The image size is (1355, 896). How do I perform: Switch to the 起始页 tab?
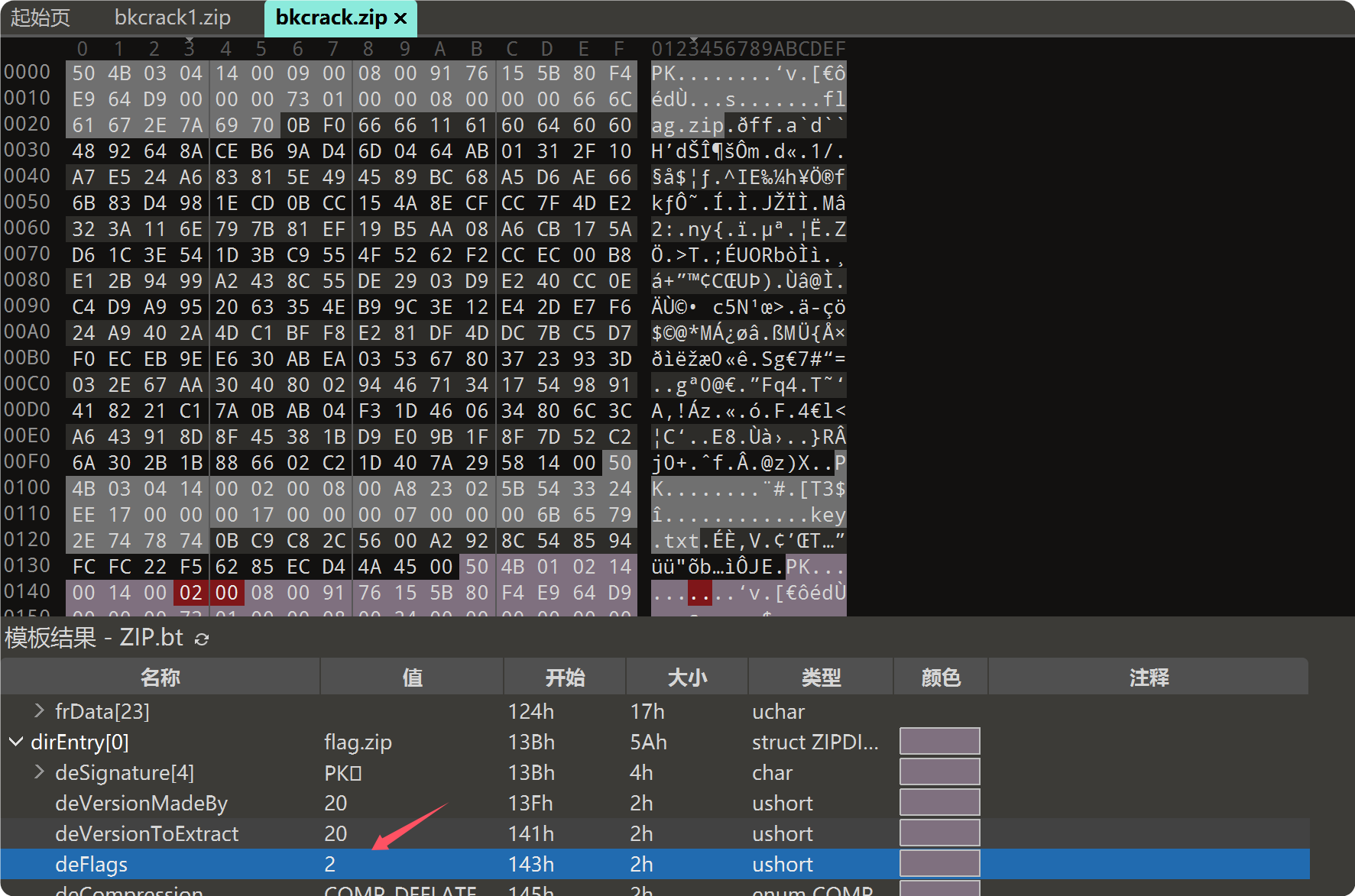[x=41, y=18]
